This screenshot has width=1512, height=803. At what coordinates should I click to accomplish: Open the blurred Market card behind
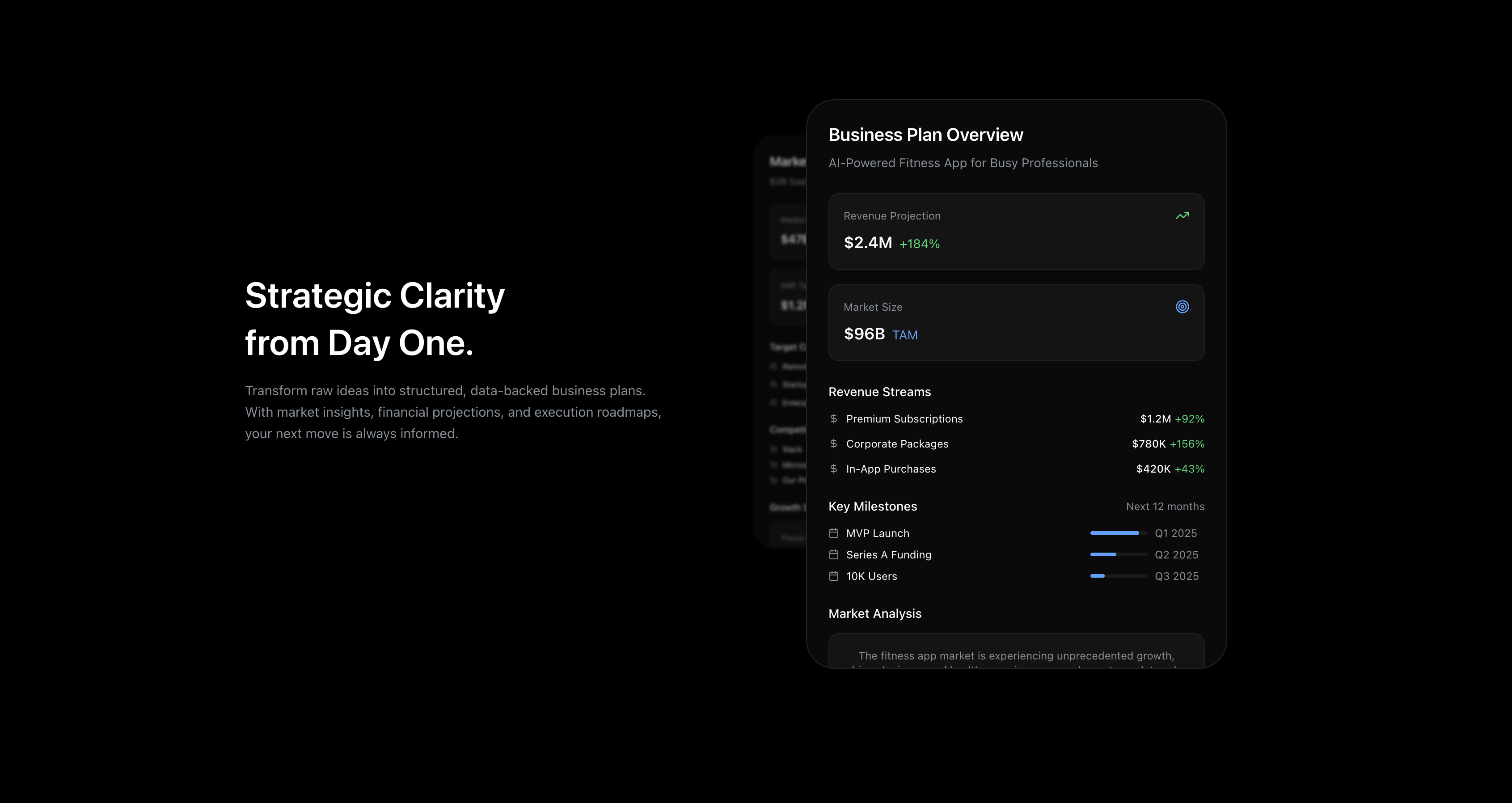pos(781,340)
